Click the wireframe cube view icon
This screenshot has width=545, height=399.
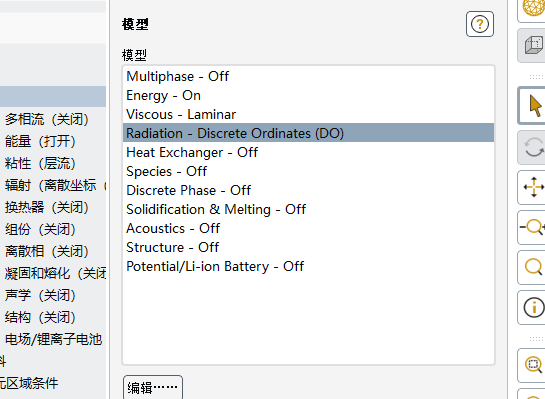(x=533, y=46)
